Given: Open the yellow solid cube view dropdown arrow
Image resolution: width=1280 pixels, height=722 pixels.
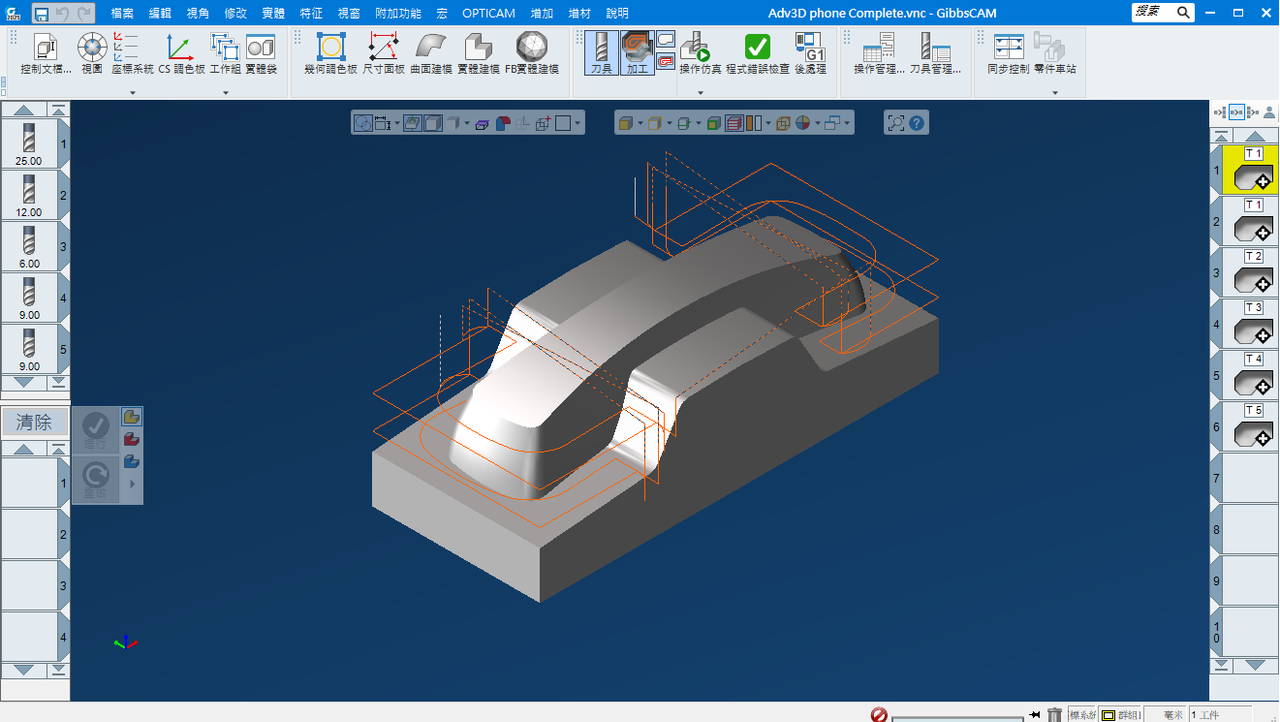Looking at the screenshot, I should tap(639, 123).
